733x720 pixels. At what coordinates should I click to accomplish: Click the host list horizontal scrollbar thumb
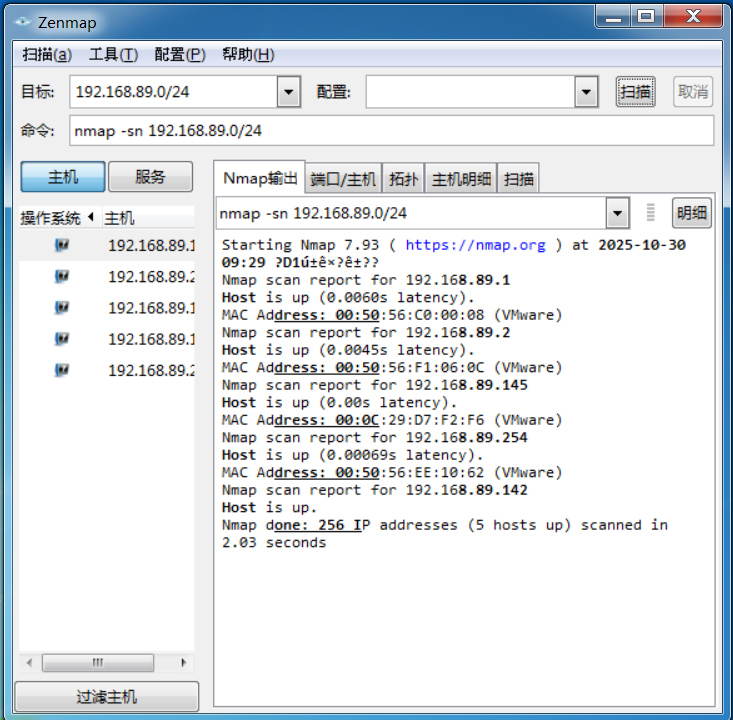click(98, 662)
